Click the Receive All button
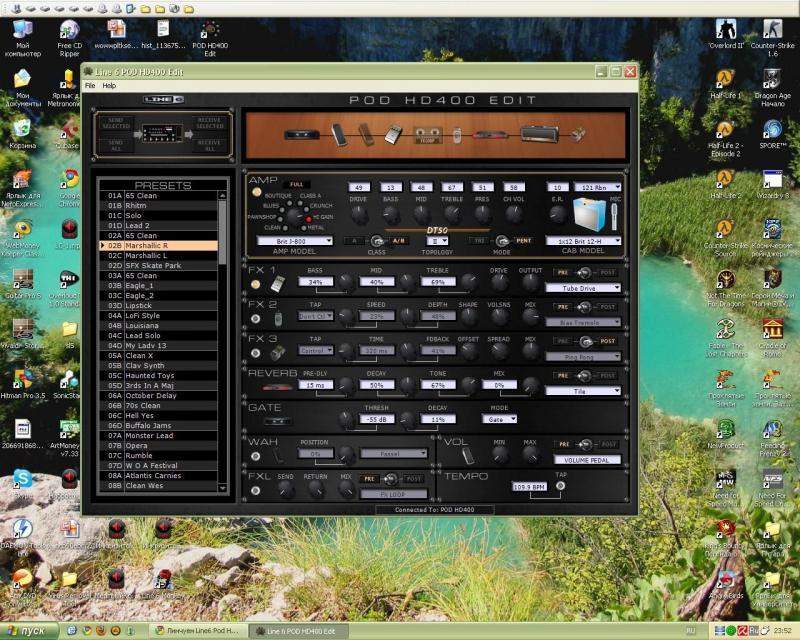Image resolution: width=800 pixels, height=640 pixels. tap(209, 147)
